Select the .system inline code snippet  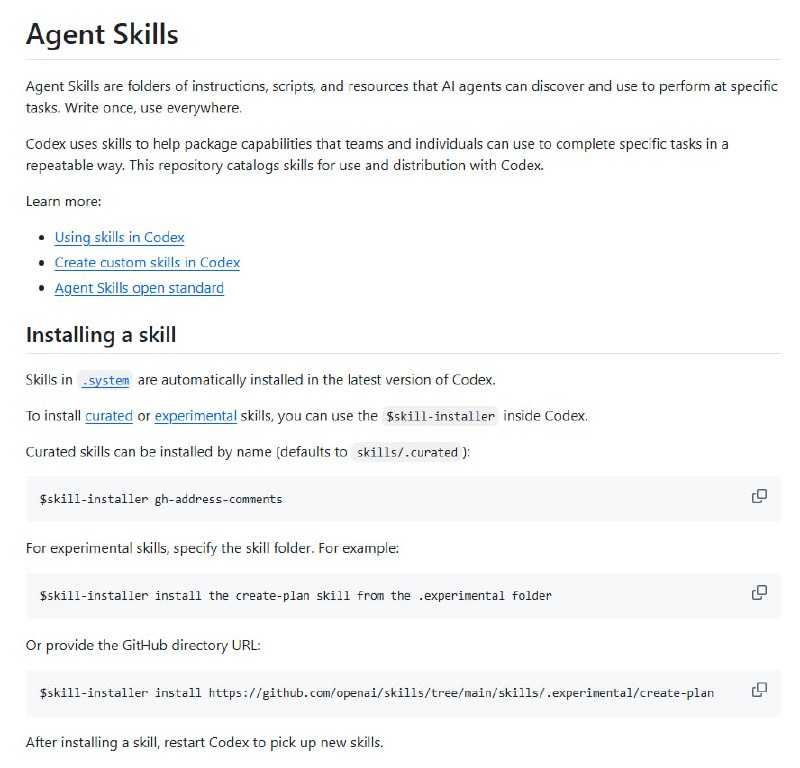click(106, 380)
